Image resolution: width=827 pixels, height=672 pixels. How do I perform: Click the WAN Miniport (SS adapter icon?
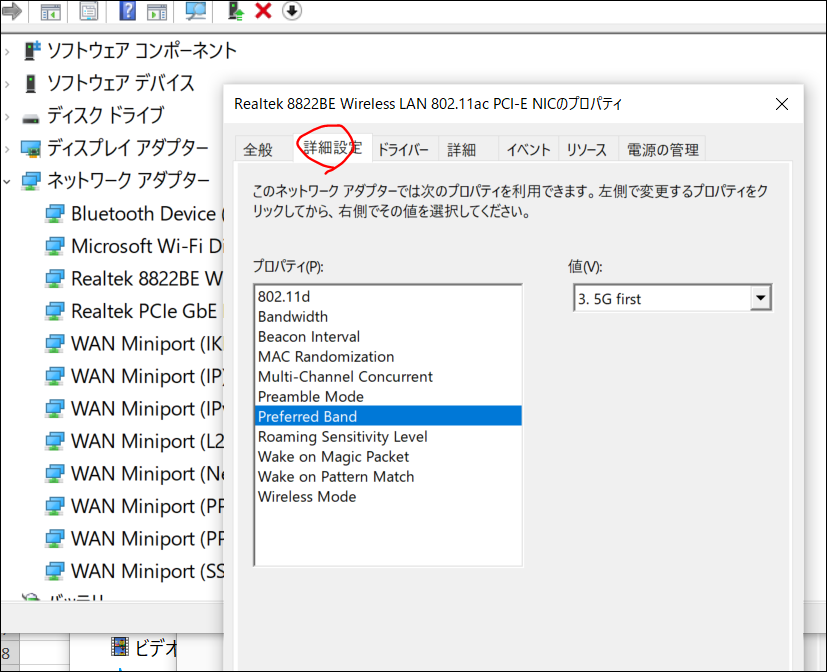[55, 571]
